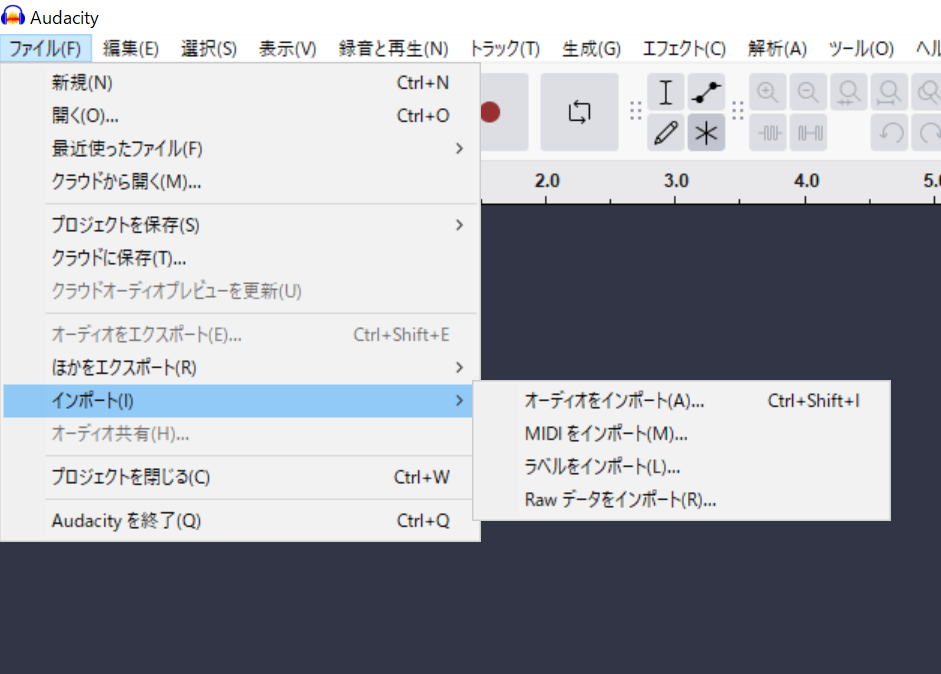The width and height of the screenshot is (941, 674).
Task: Click the Audacity logo in the title bar
Action: point(13,16)
